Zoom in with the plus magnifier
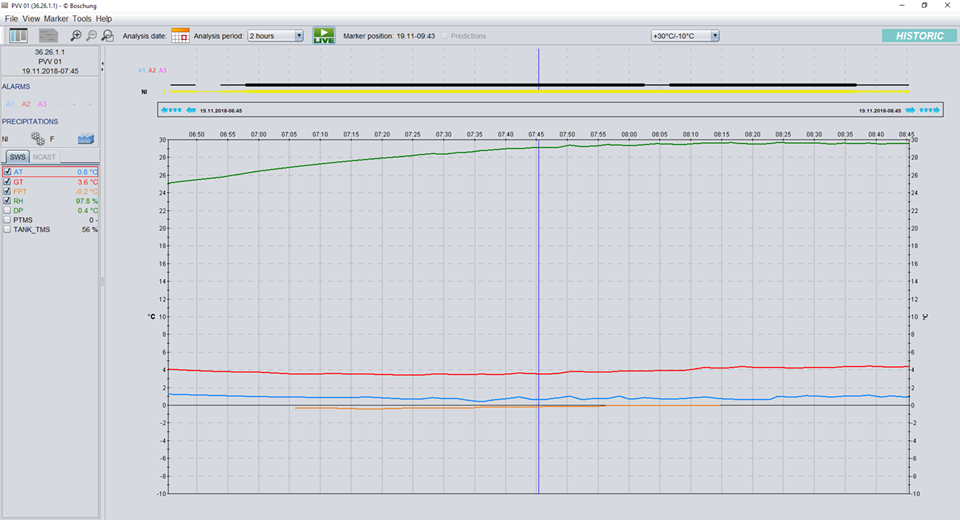 pos(76,36)
